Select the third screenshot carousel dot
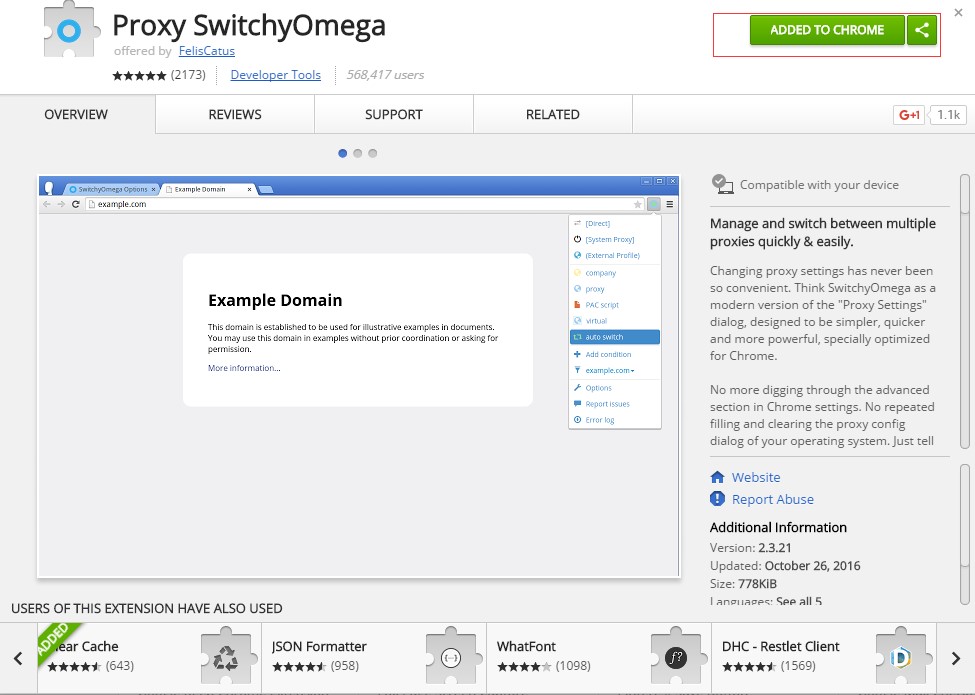Viewport: 975px width, 695px height. pyautogui.click(x=372, y=154)
